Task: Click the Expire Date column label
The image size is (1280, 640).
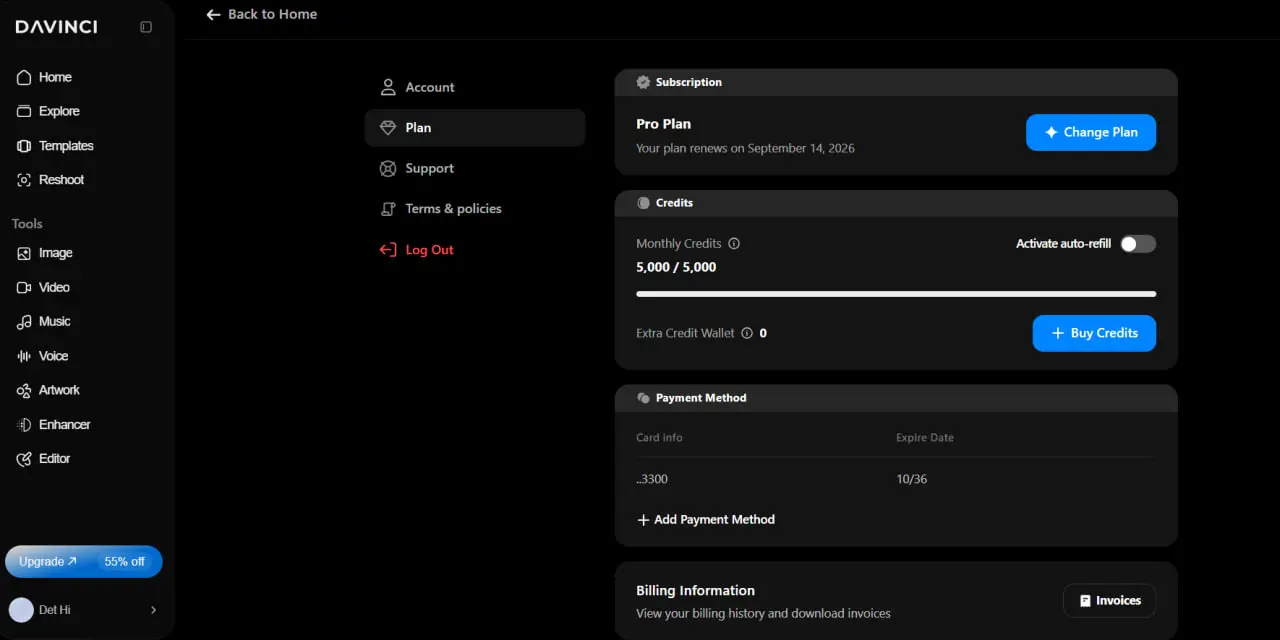Action: click(x=925, y=438)
